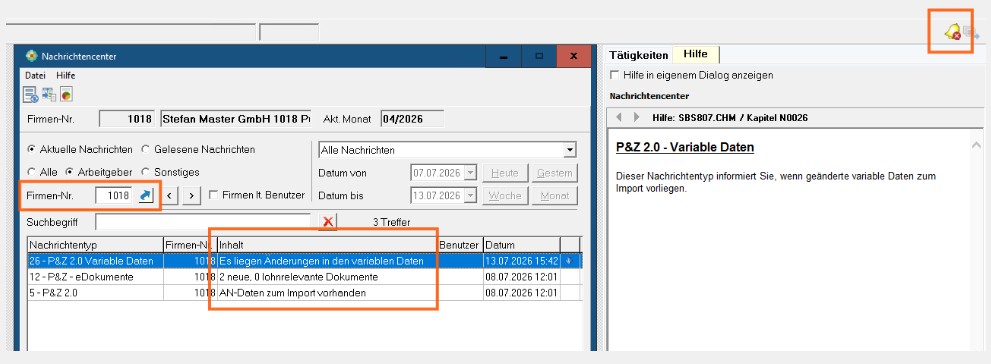The image size is (991, 364).
Task: Click the second toolbar icon in Nachrichtencenter
Action: pos(49,95)
